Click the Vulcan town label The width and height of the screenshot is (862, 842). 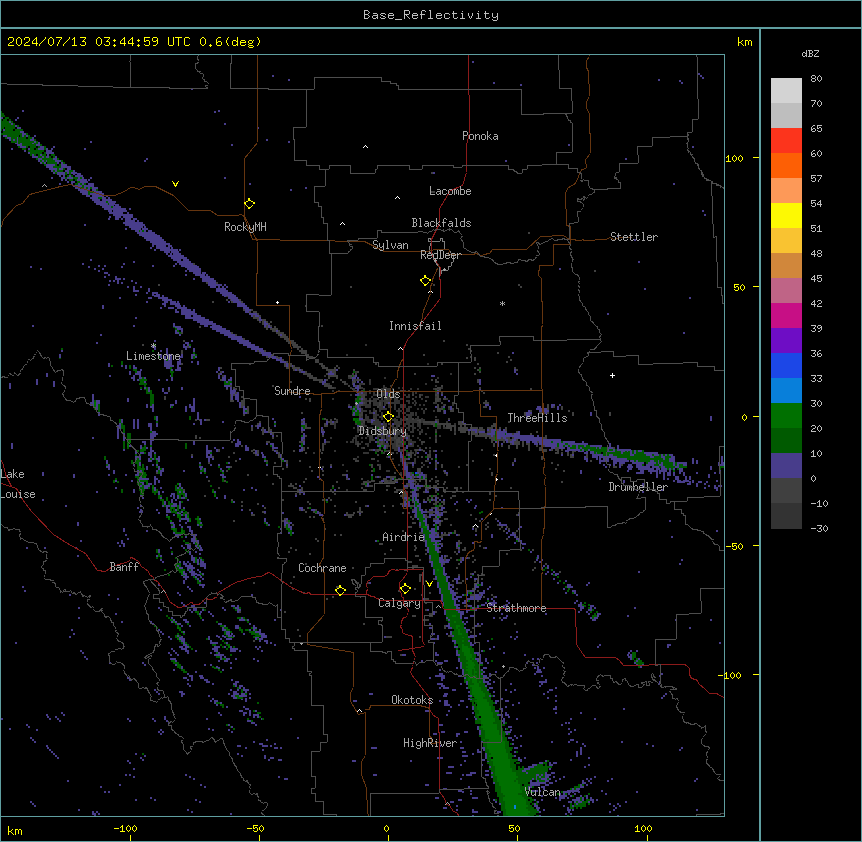click(543, 792)
